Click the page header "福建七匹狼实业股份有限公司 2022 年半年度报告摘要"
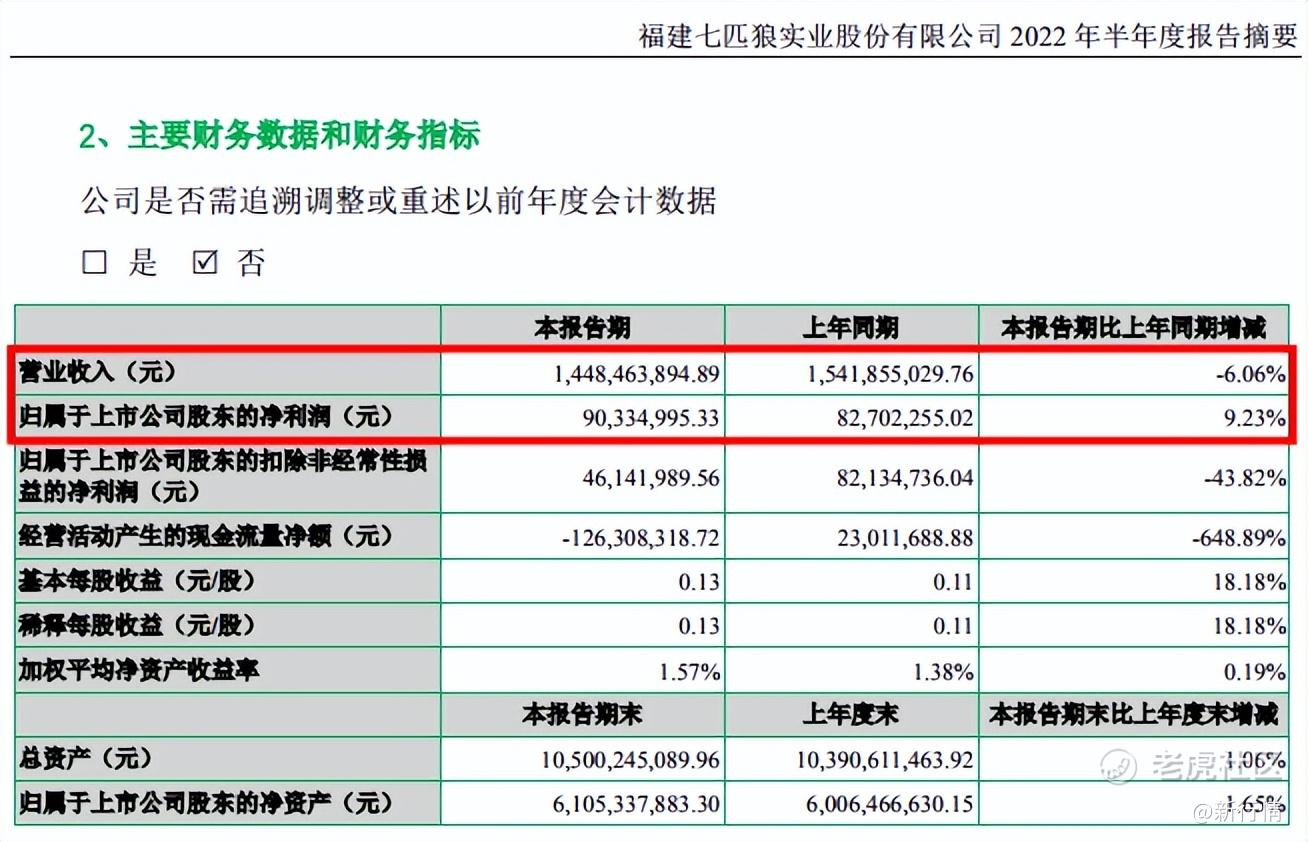 pyautogui.click(x=968, y=36)
